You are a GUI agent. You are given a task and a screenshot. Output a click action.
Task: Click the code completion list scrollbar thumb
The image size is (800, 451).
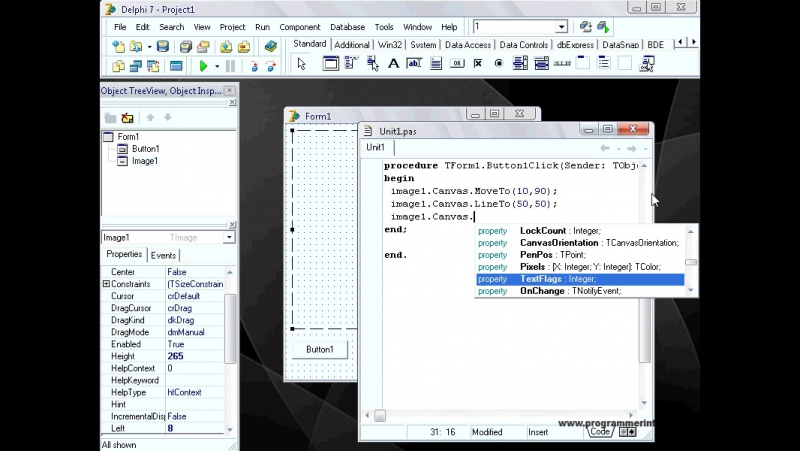pos(691,262)
